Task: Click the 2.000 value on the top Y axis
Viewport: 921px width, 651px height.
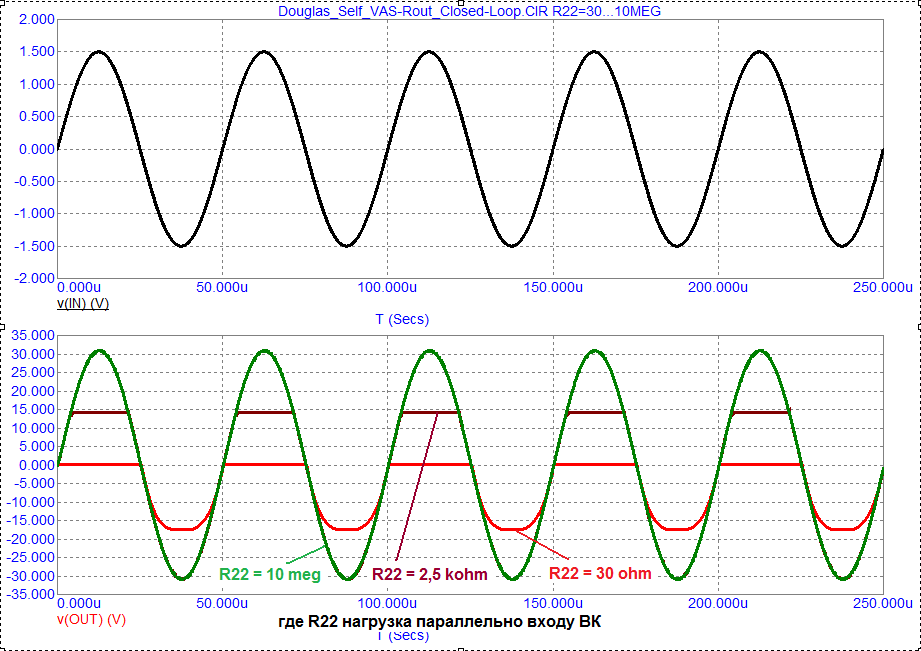Action: pos(36,19)
